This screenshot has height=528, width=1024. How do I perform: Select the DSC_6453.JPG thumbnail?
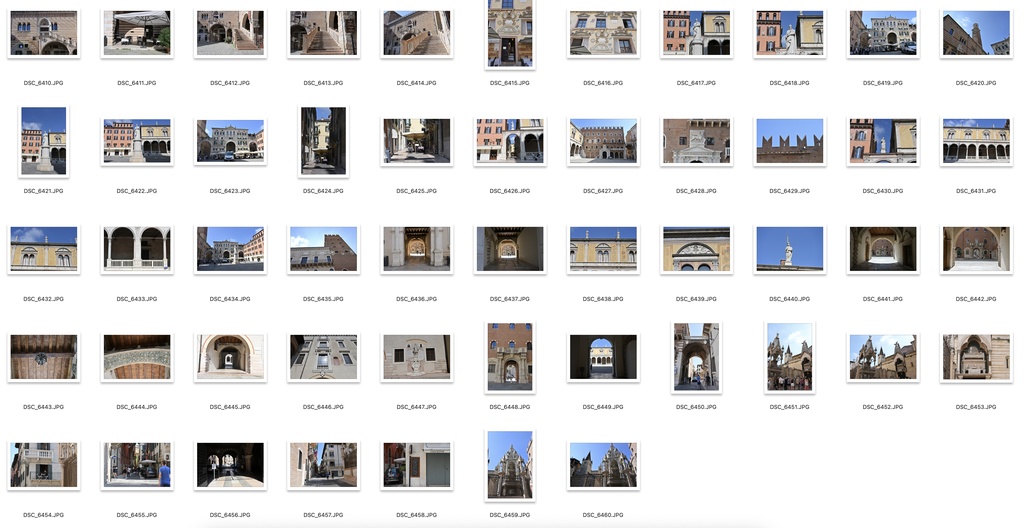(976, 357)
